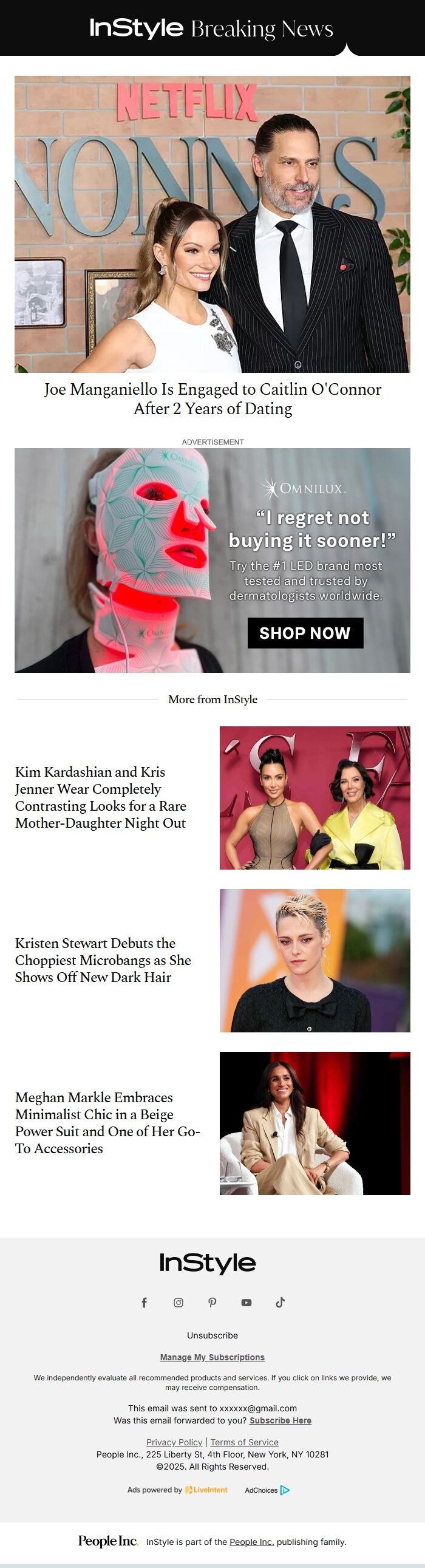Open the Privacy Policy link
Viewport: 425px width, 1568px height.
[x=174, y=1442]
